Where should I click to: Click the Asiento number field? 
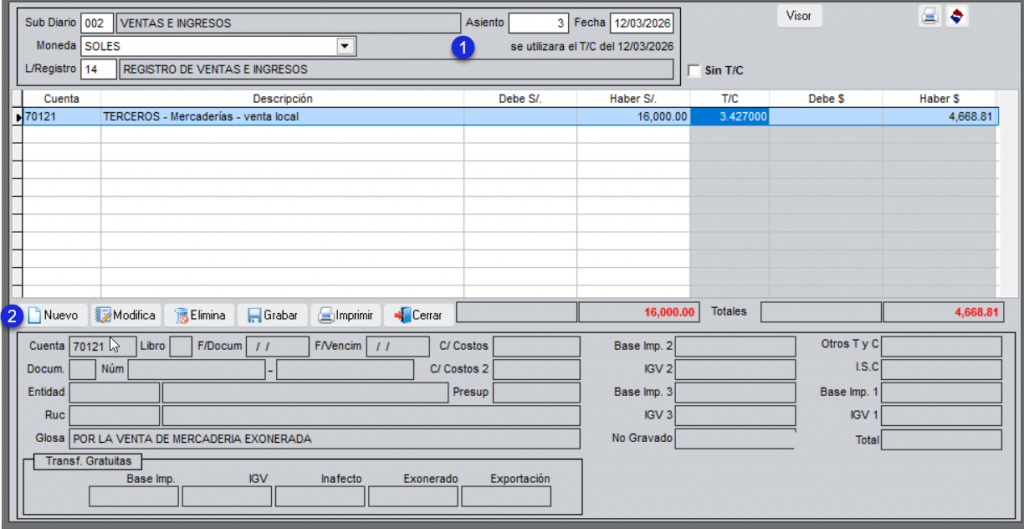click(x=539, y=23)
